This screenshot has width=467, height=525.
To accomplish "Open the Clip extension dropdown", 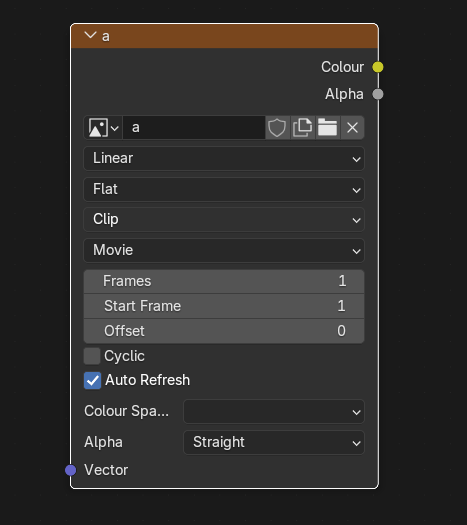I will coord(224,220).
